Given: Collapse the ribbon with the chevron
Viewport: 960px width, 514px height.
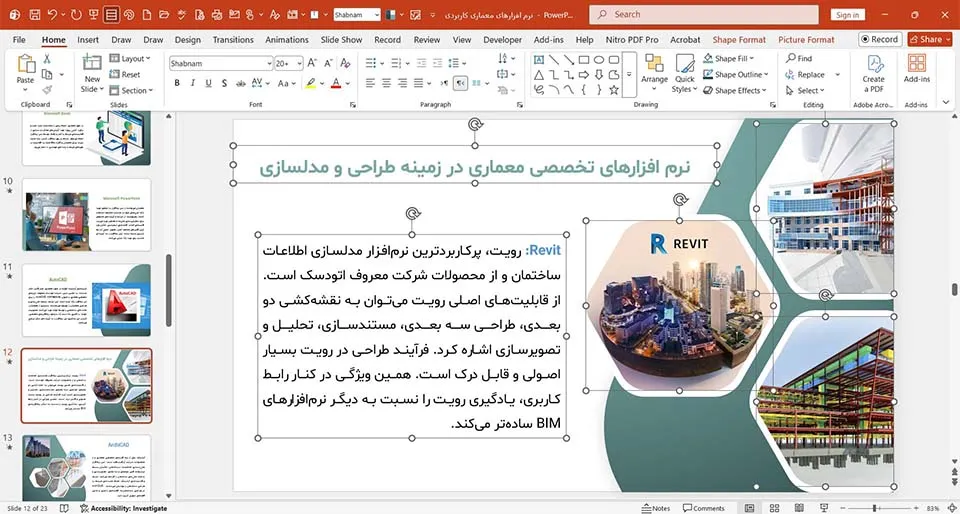Looking at the screenshot, I should 946,102.
